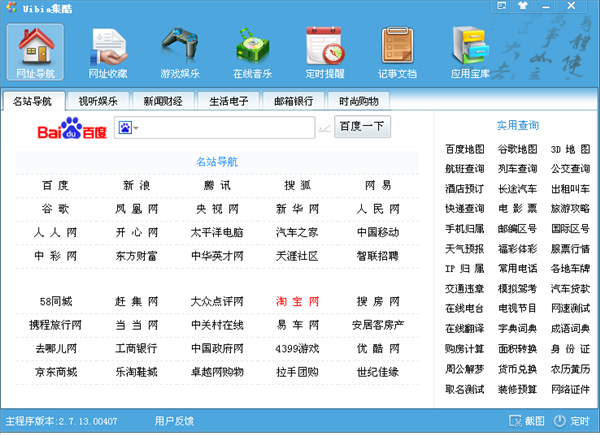The image size is (600, 435).
Task: Open the 网速测试 query link
Action: 570,308
